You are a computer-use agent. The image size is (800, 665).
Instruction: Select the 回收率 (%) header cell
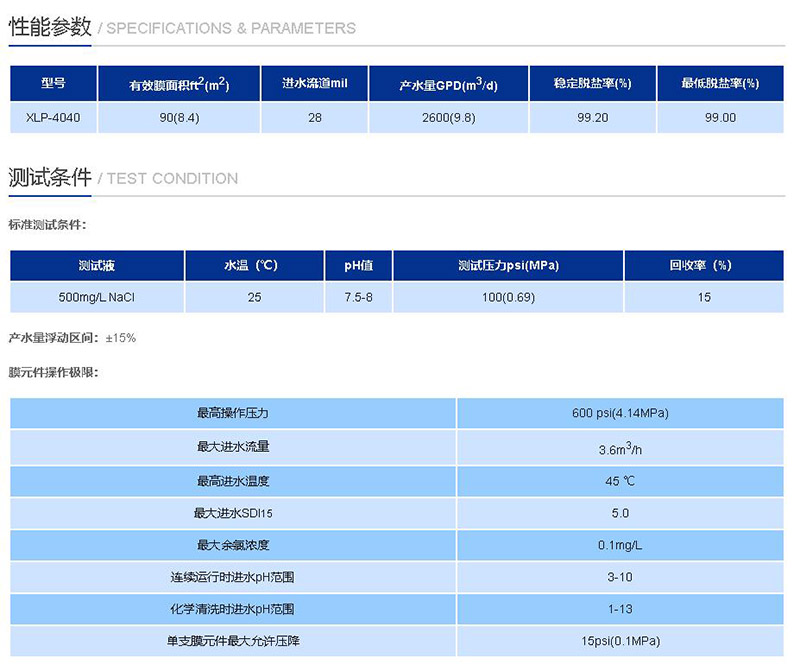pos(704,265)
